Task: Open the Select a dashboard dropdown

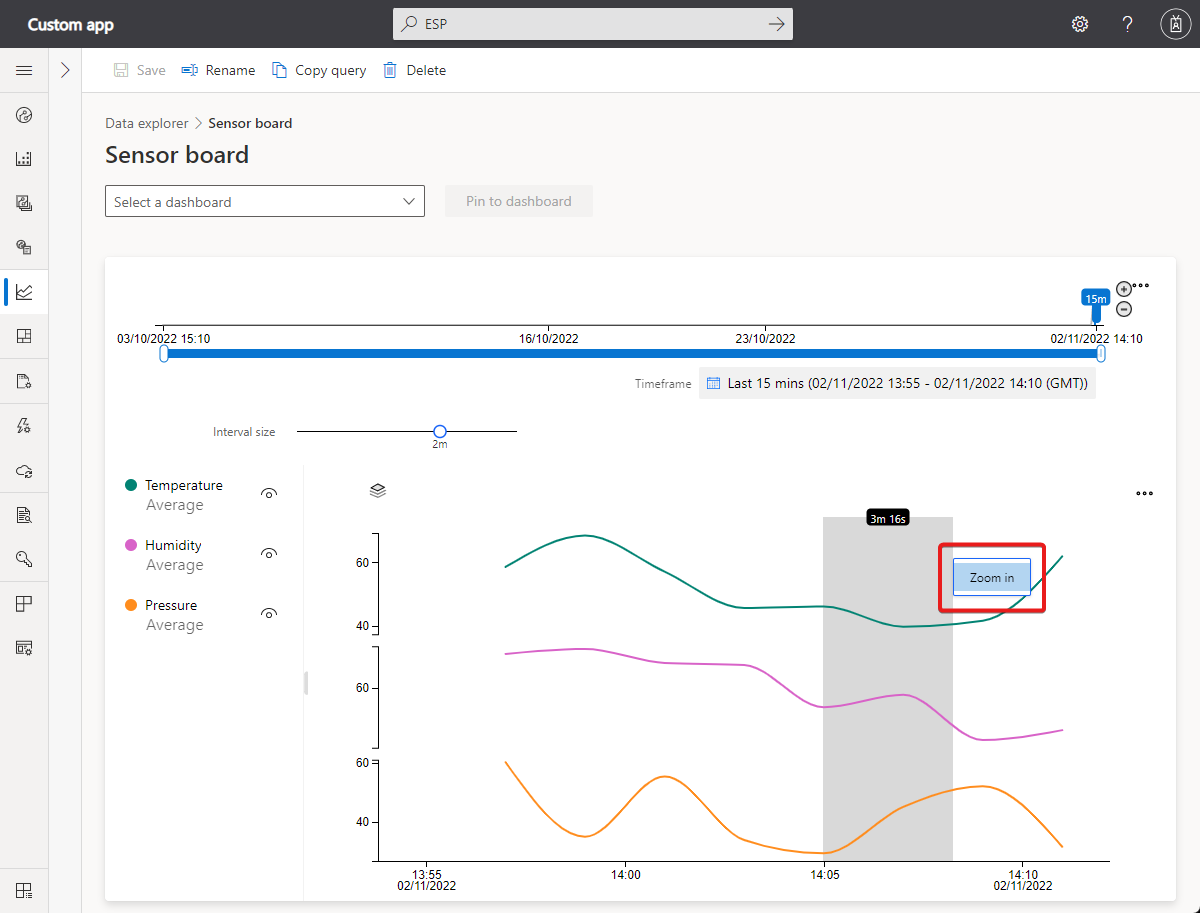Action: coord(264,201)
